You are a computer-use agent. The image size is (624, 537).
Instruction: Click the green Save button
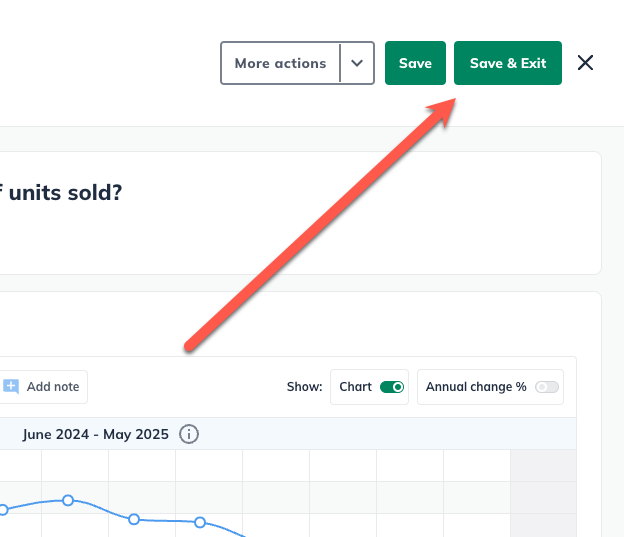click(415, 63)
